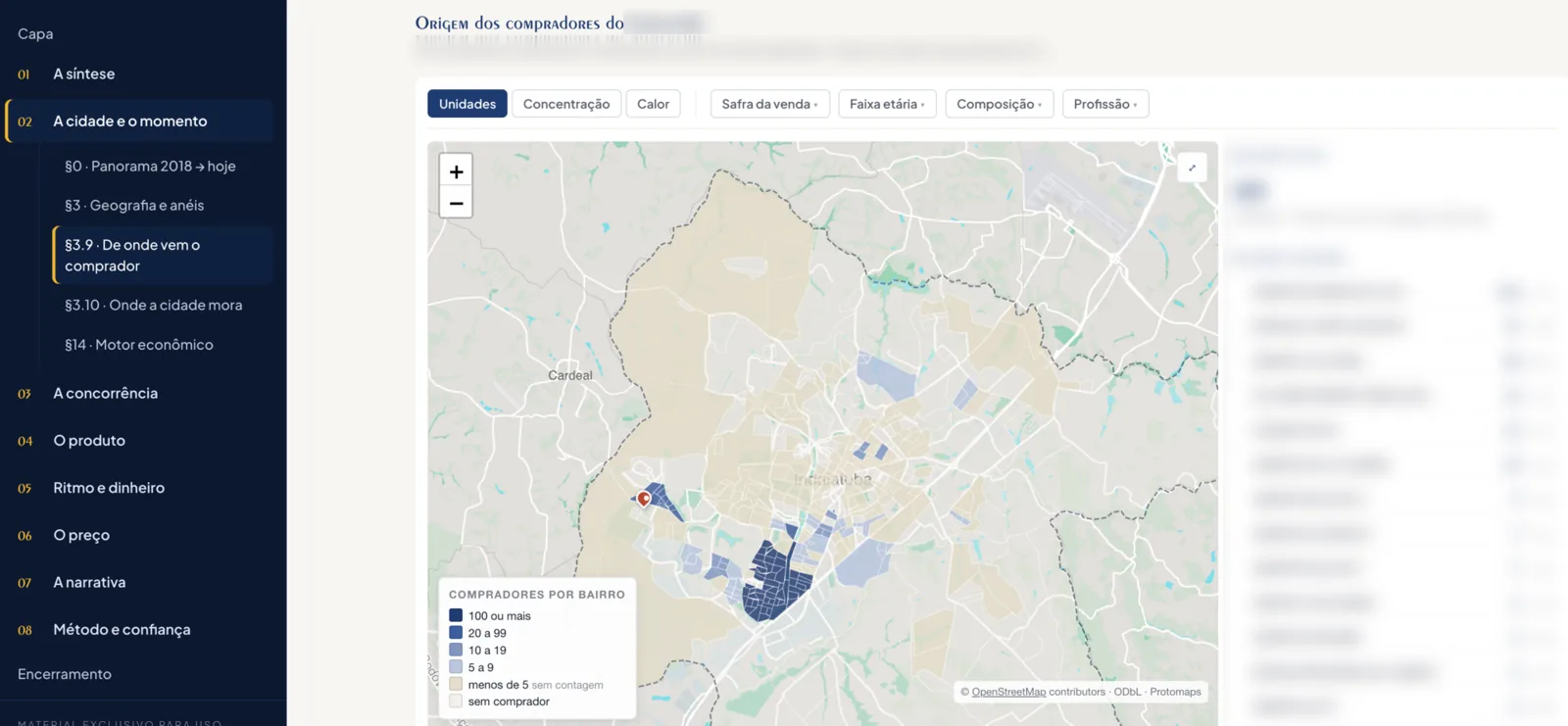Click the '100 ou mais' legend swatch

[456, 616]
